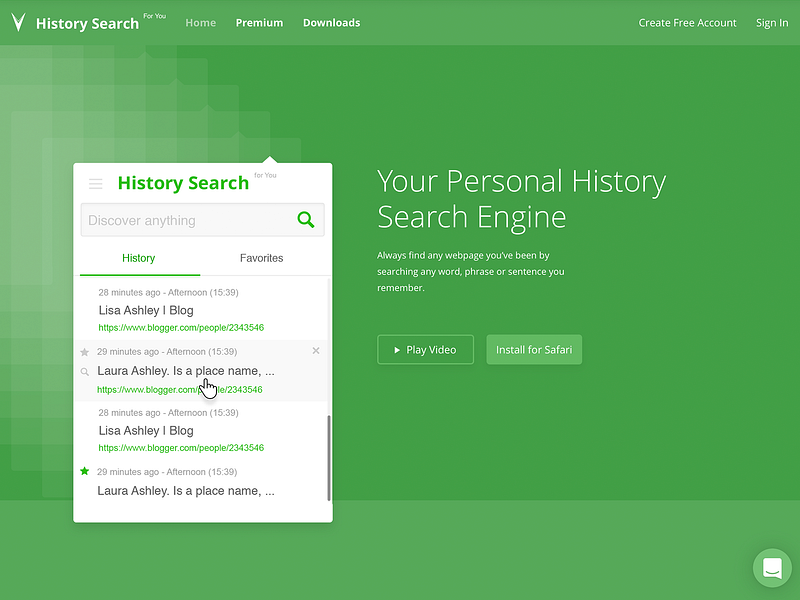800x600 pixels.
Task: Select the History tab
Action: 138,258
